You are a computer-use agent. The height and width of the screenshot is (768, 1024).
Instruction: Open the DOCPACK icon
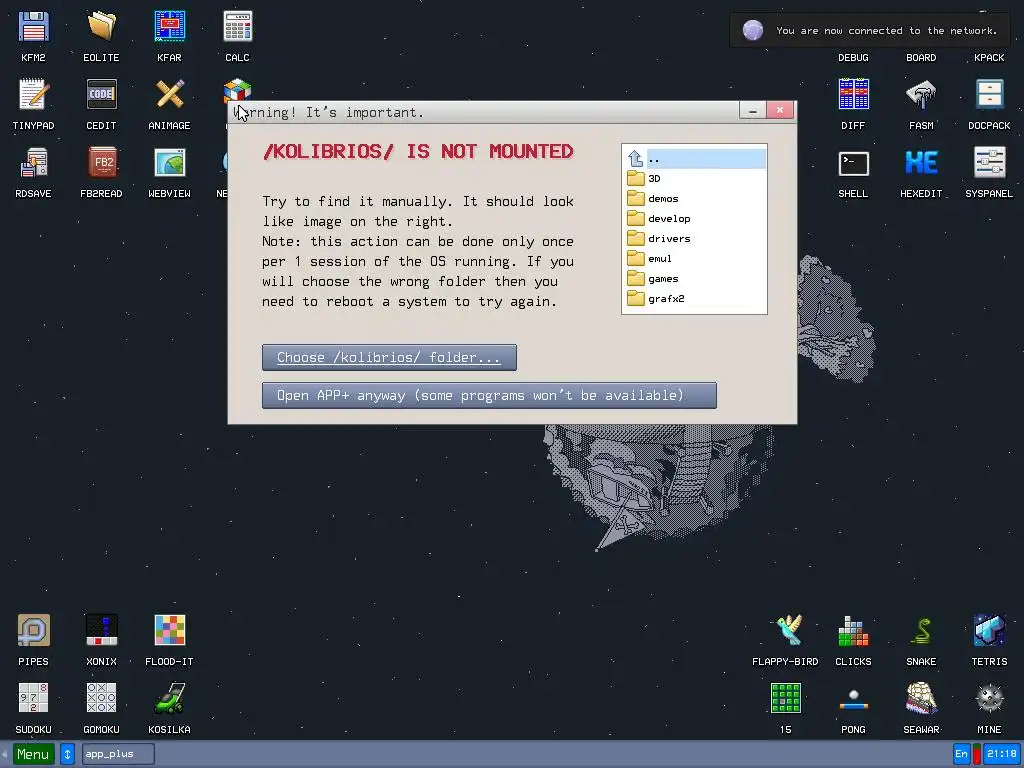click(989, 95)
